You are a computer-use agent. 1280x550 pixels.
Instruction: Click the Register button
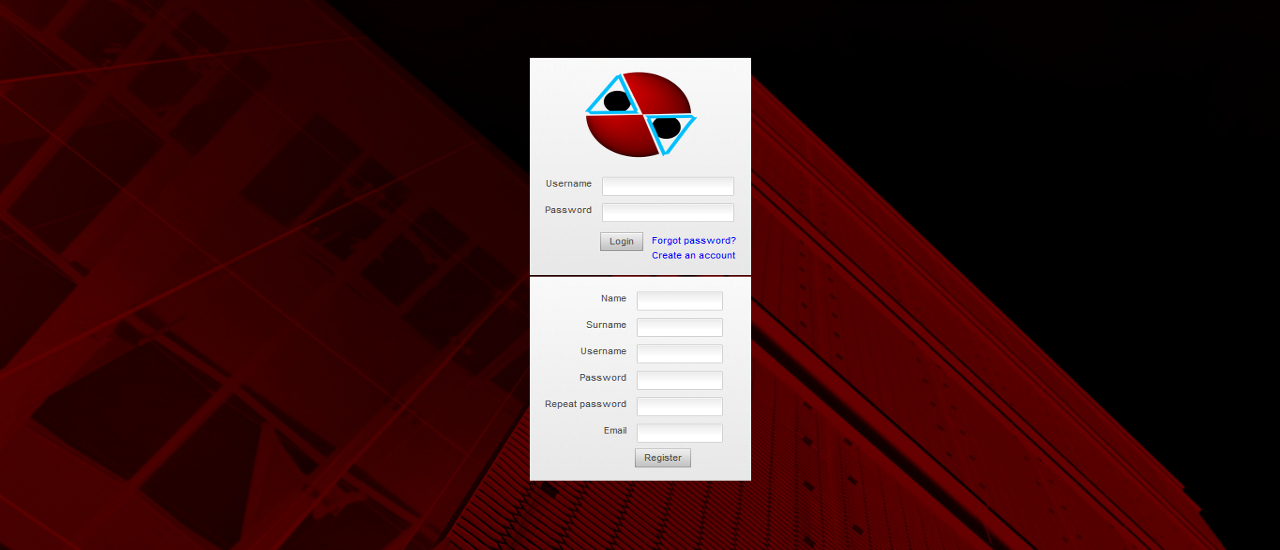click(x=663, y=458)
